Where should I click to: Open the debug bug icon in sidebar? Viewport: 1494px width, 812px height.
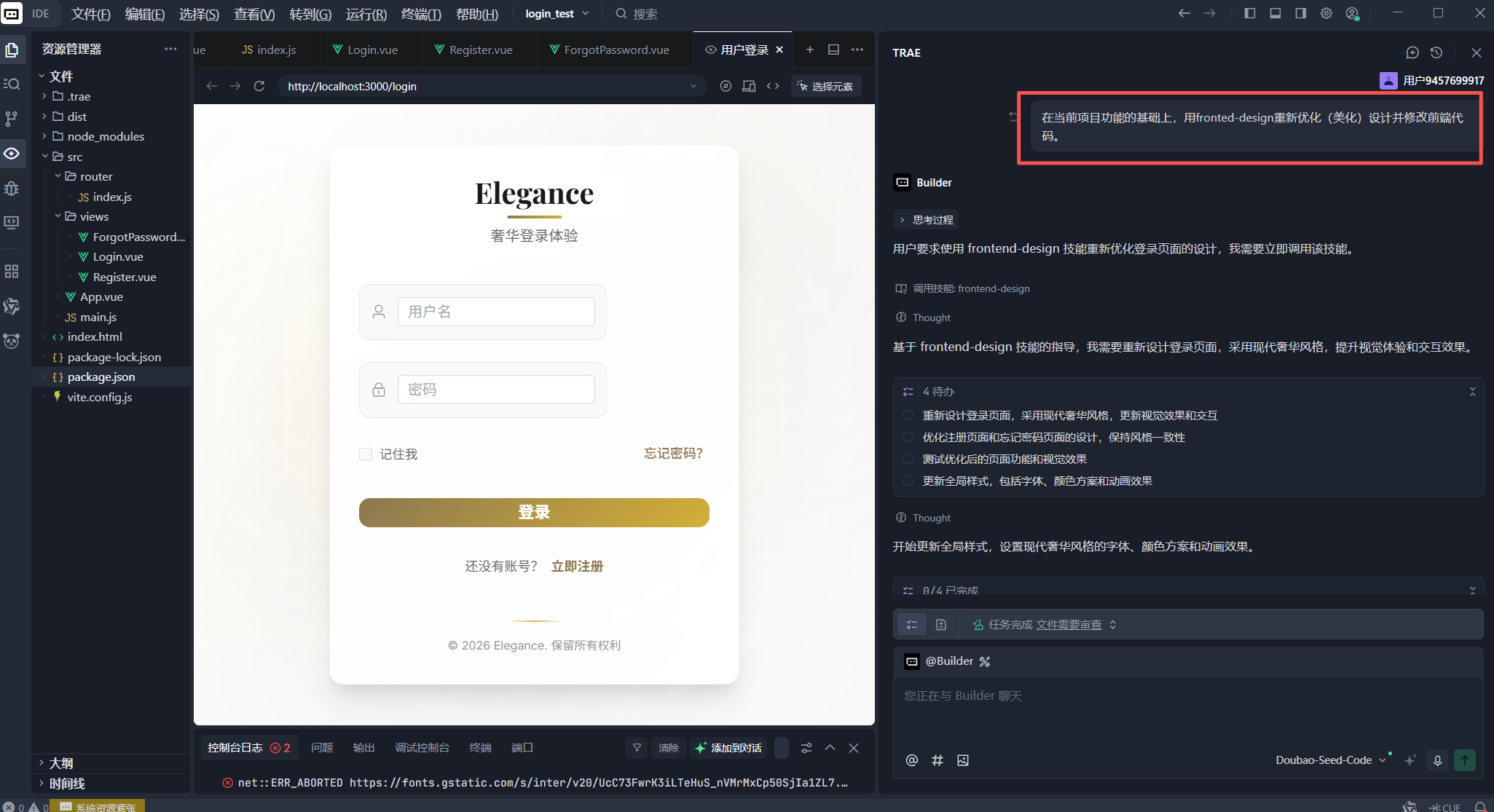click(12, 189)
